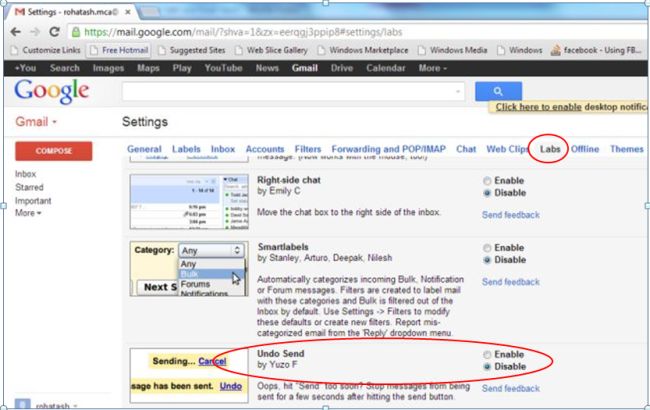Image resolution: width=650 pixels, height=410 pixels.
Task: Expand the More menu in Google bar
Action: [x=432, y=68]
